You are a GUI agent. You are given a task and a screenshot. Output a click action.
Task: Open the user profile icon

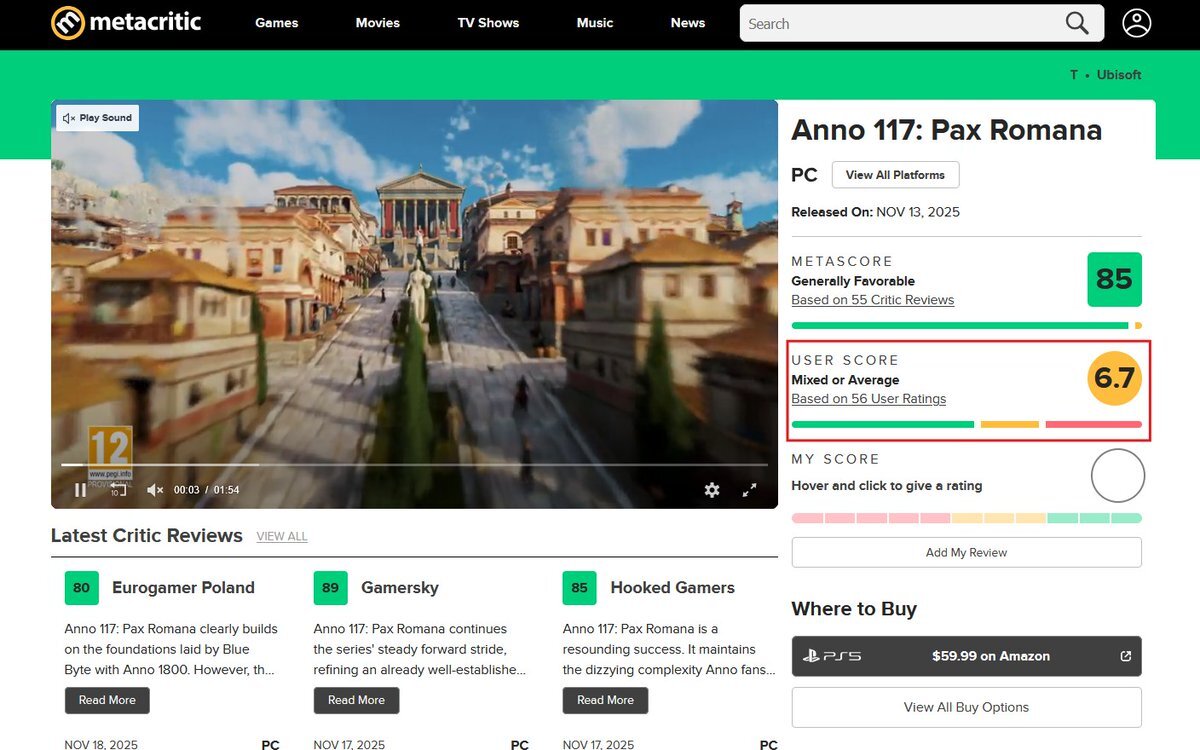[x=1136, y=23]
